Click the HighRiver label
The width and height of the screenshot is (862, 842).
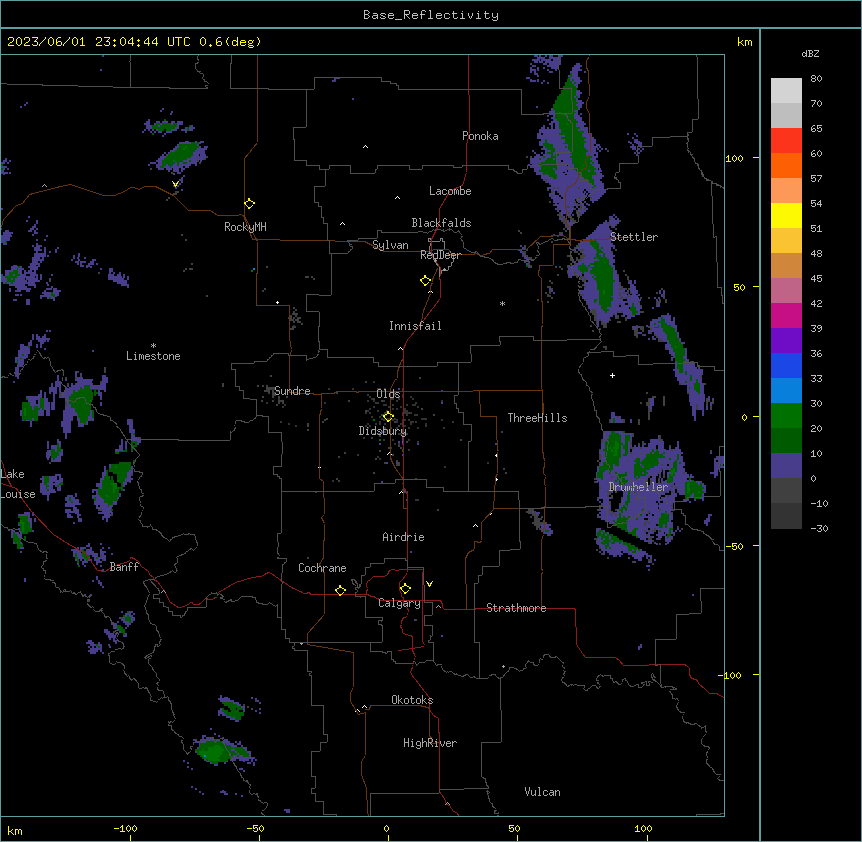[430, 743]
